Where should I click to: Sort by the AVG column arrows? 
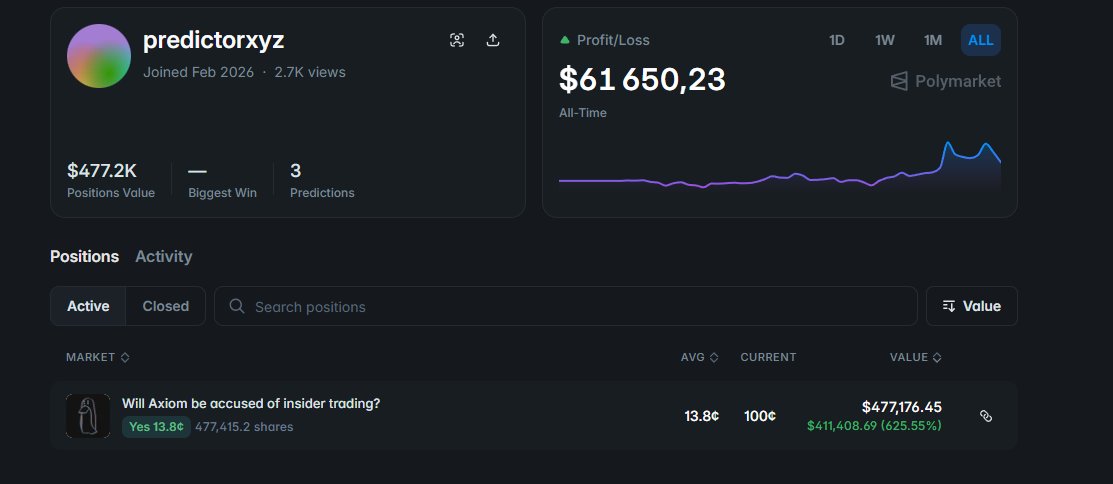714,358
